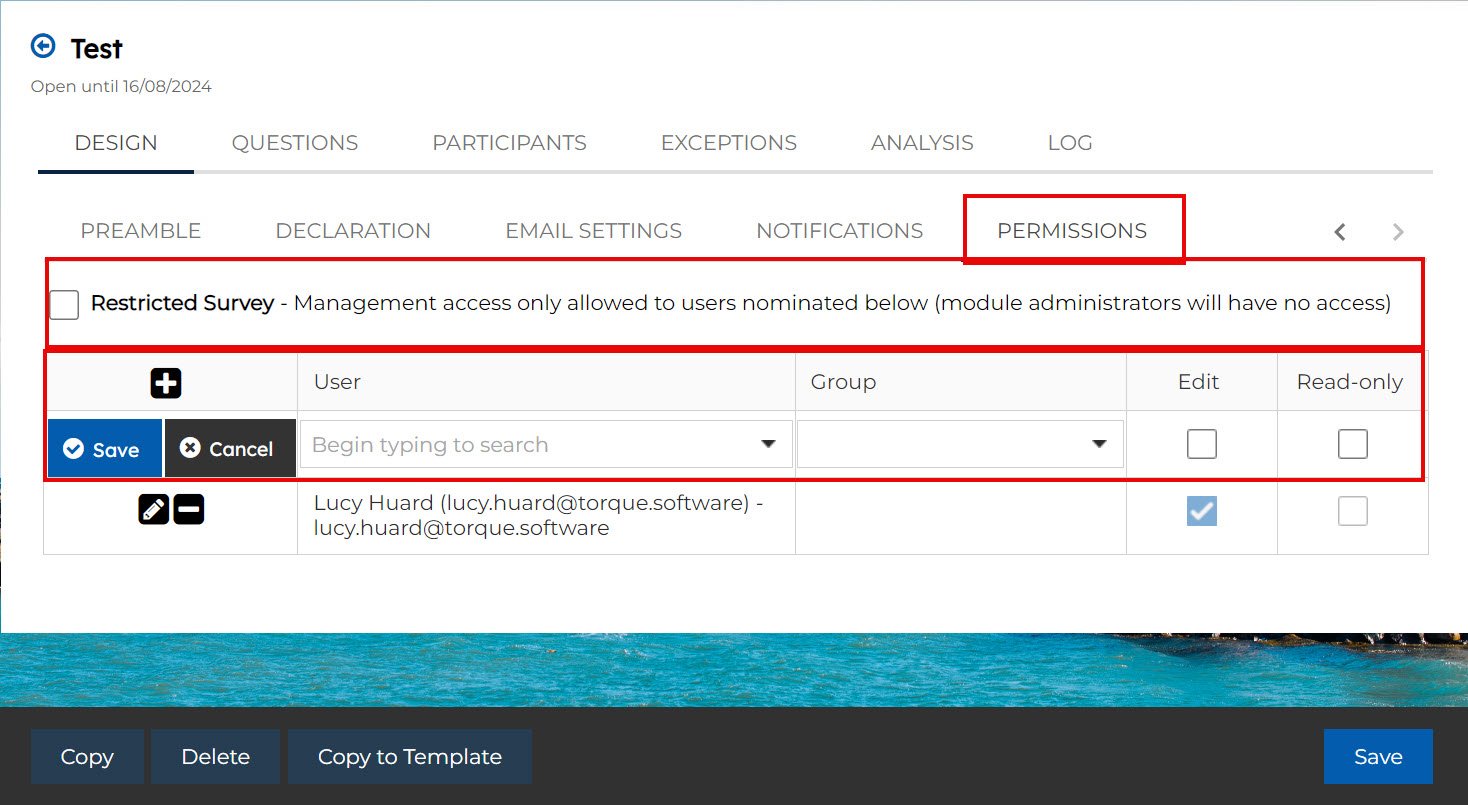1468x805 pixels.
Task: Click the back arrow next to Test
Action: point(43,46)
